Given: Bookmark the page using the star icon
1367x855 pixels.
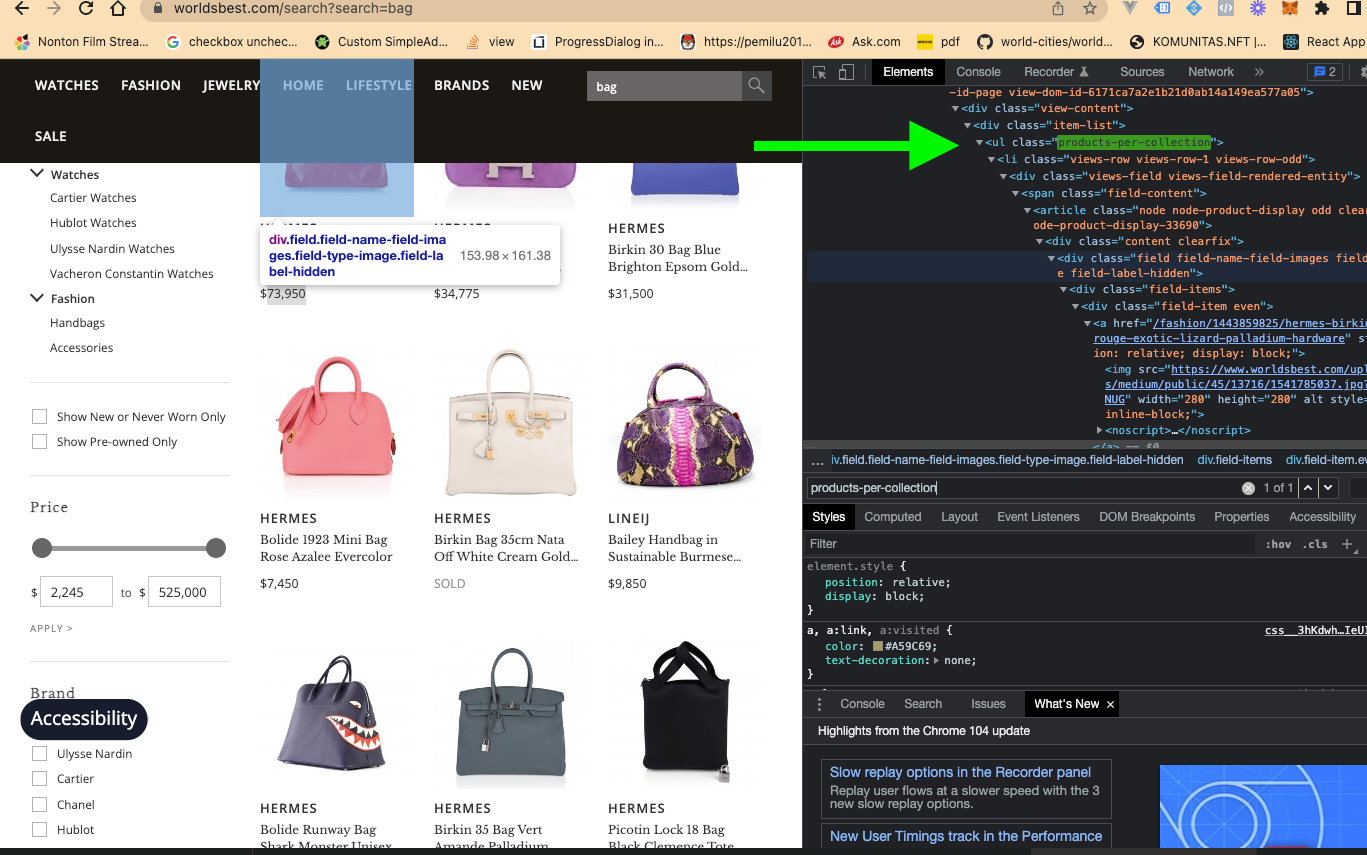Looking at the screenshot, I should coord(1090,9).
